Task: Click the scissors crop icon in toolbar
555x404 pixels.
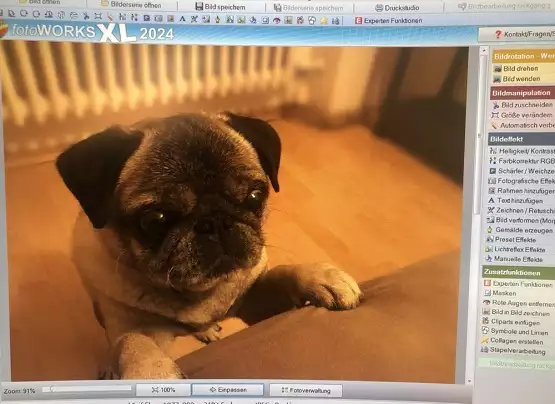Action: [86, 16]
